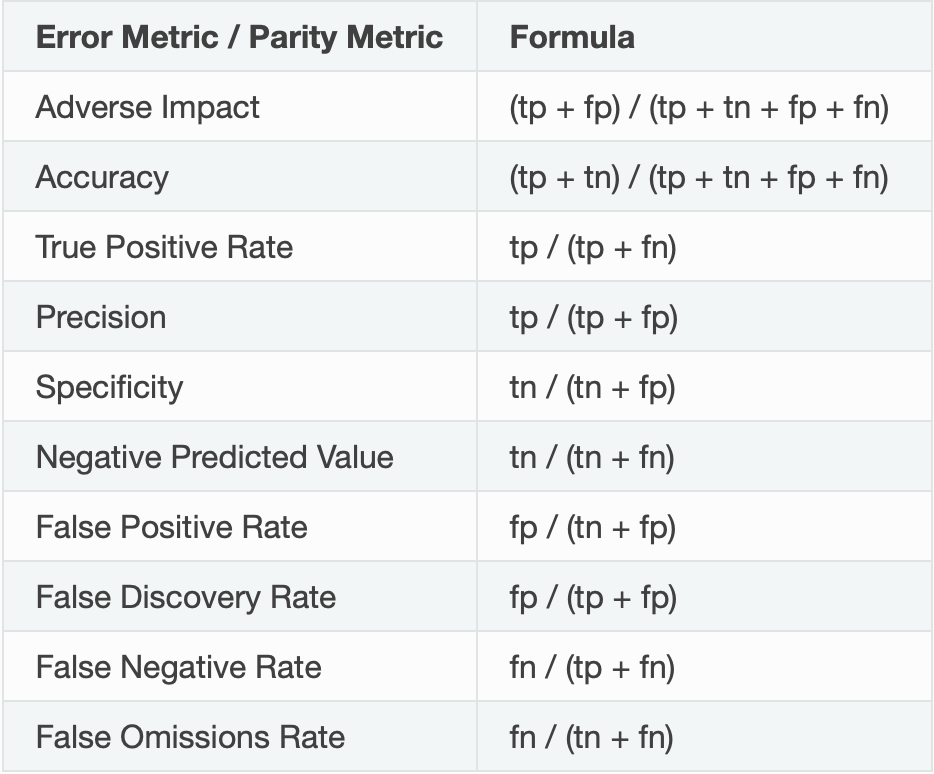Select the Precision row label

(x=101, y=317)
